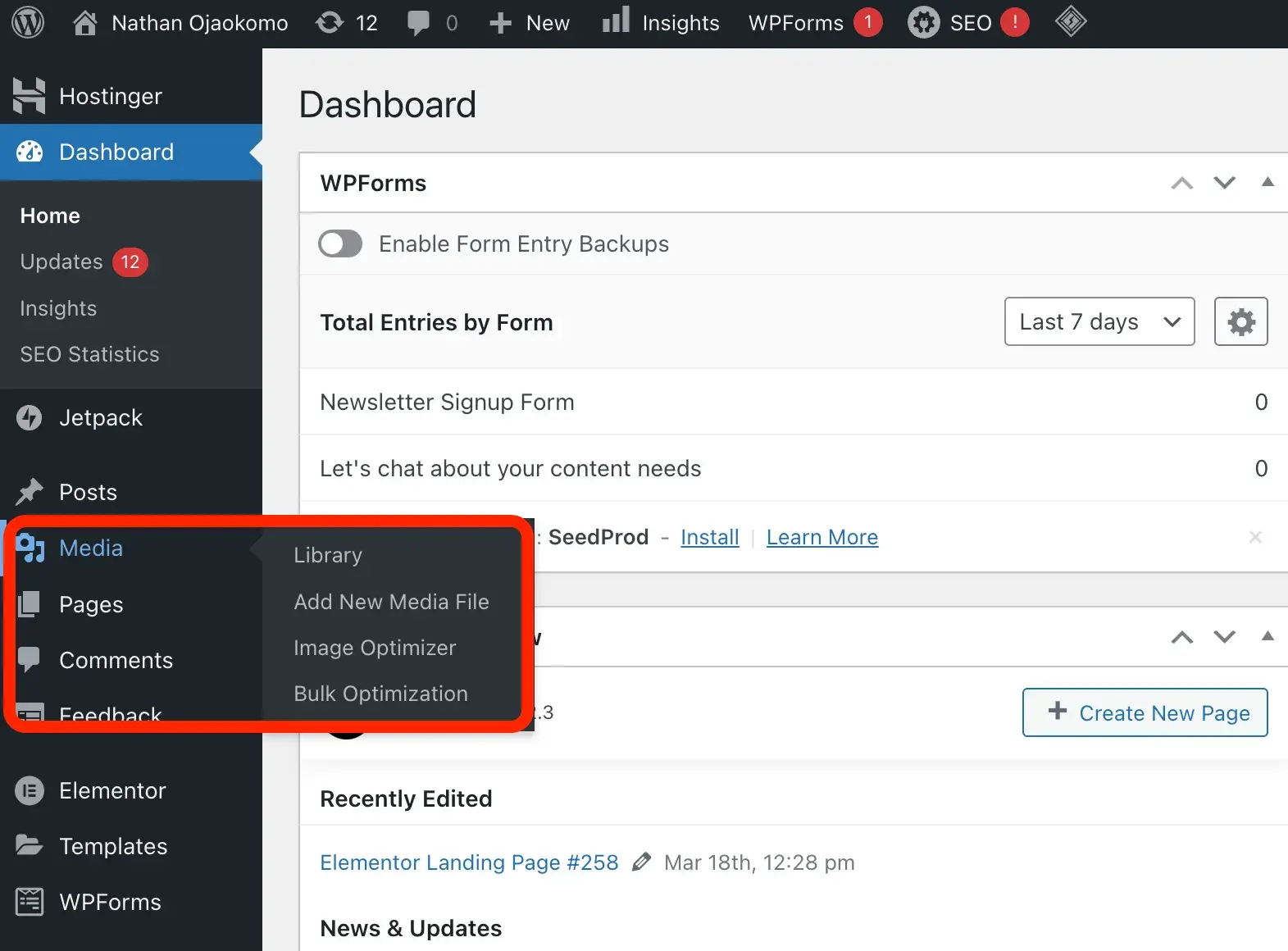Select Dashboard in the sidebar
The height and width of the screenshot is (951, 1288).
(x=131, y=152)
